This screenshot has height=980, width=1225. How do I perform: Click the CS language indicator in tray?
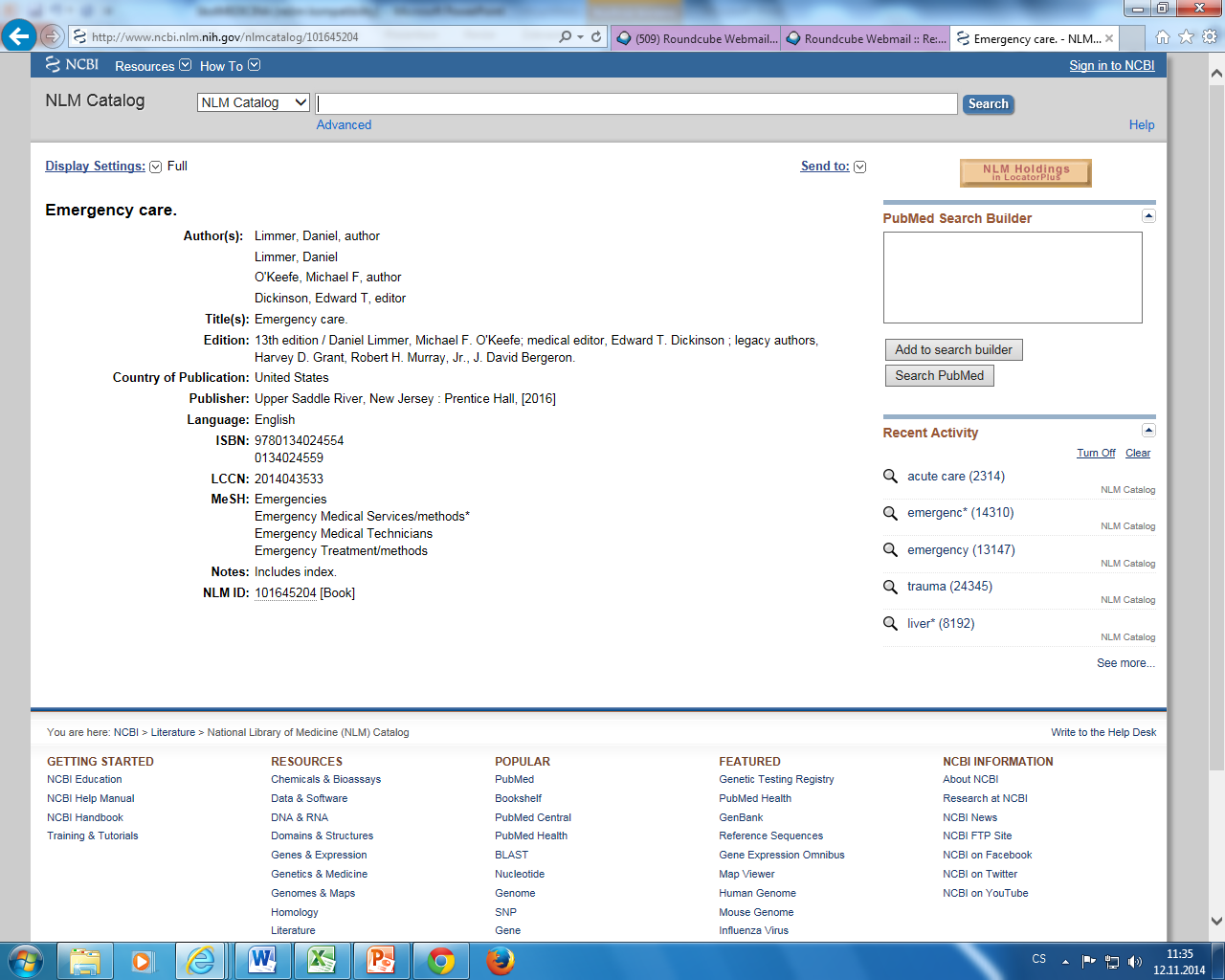(x=1039, y=959)
